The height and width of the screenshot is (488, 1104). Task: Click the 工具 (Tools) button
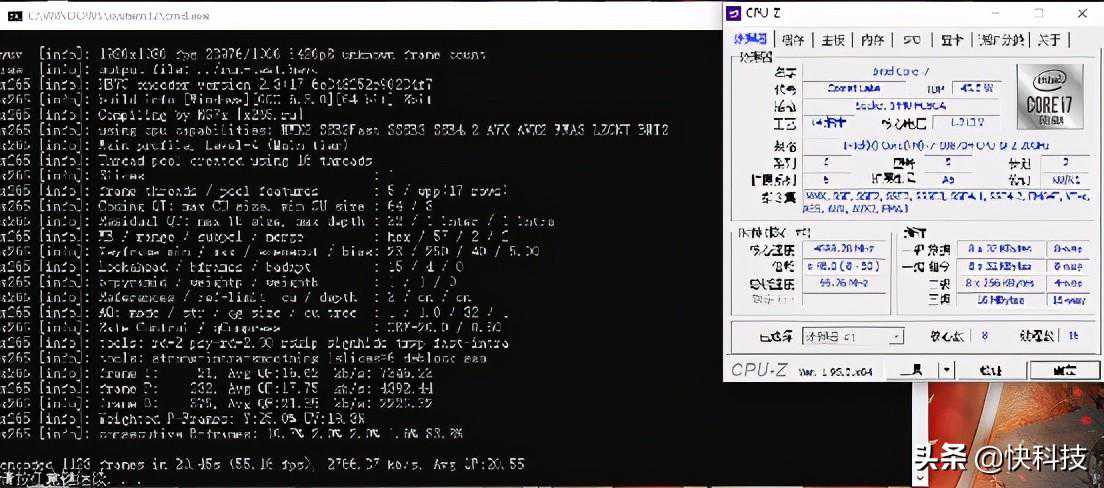point(912,370)
